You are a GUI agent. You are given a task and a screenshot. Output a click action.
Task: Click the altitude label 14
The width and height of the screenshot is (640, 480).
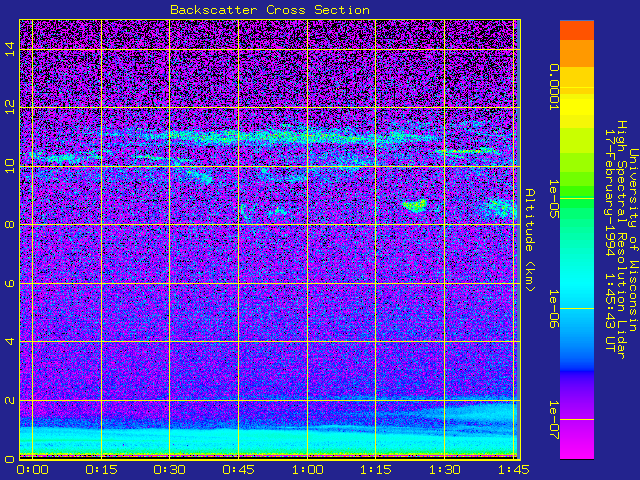click(x=10, y=49)
